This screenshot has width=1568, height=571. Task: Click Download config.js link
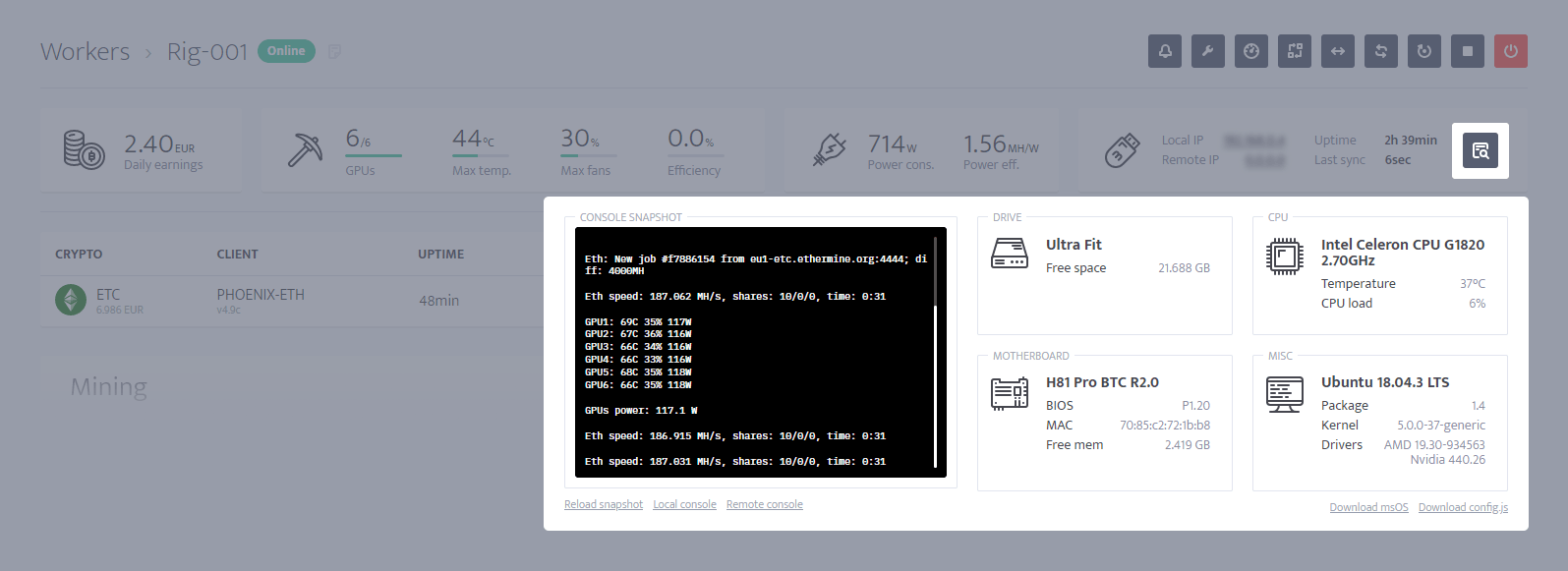pyautogui.click(x=1463, y=507)
